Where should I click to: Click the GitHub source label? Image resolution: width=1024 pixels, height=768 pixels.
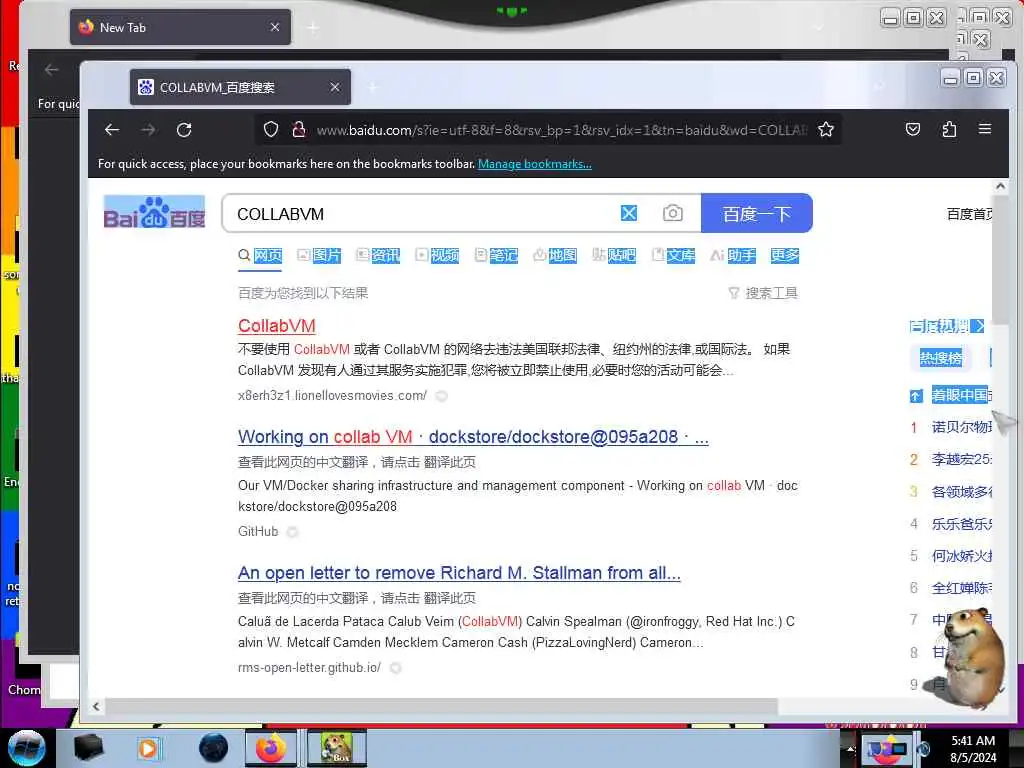point(258,532)
